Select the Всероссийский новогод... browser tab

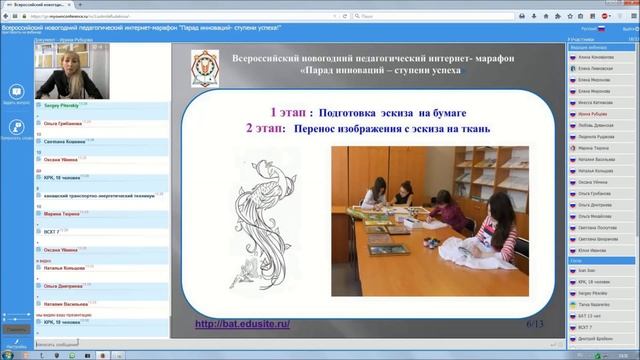pos(38,4)
